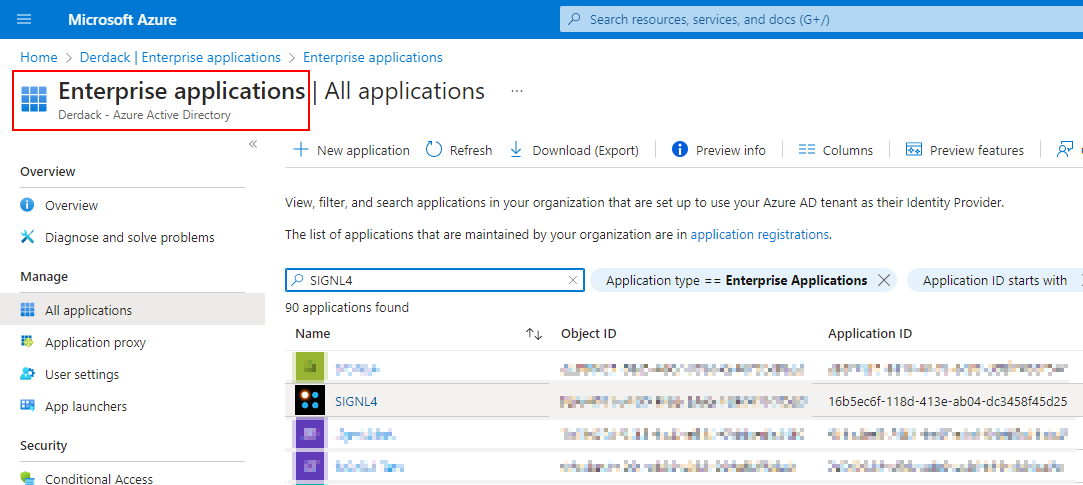Remove the Application type filter
The width and height of the screenshot is (1083, 485).
point(884,281)
